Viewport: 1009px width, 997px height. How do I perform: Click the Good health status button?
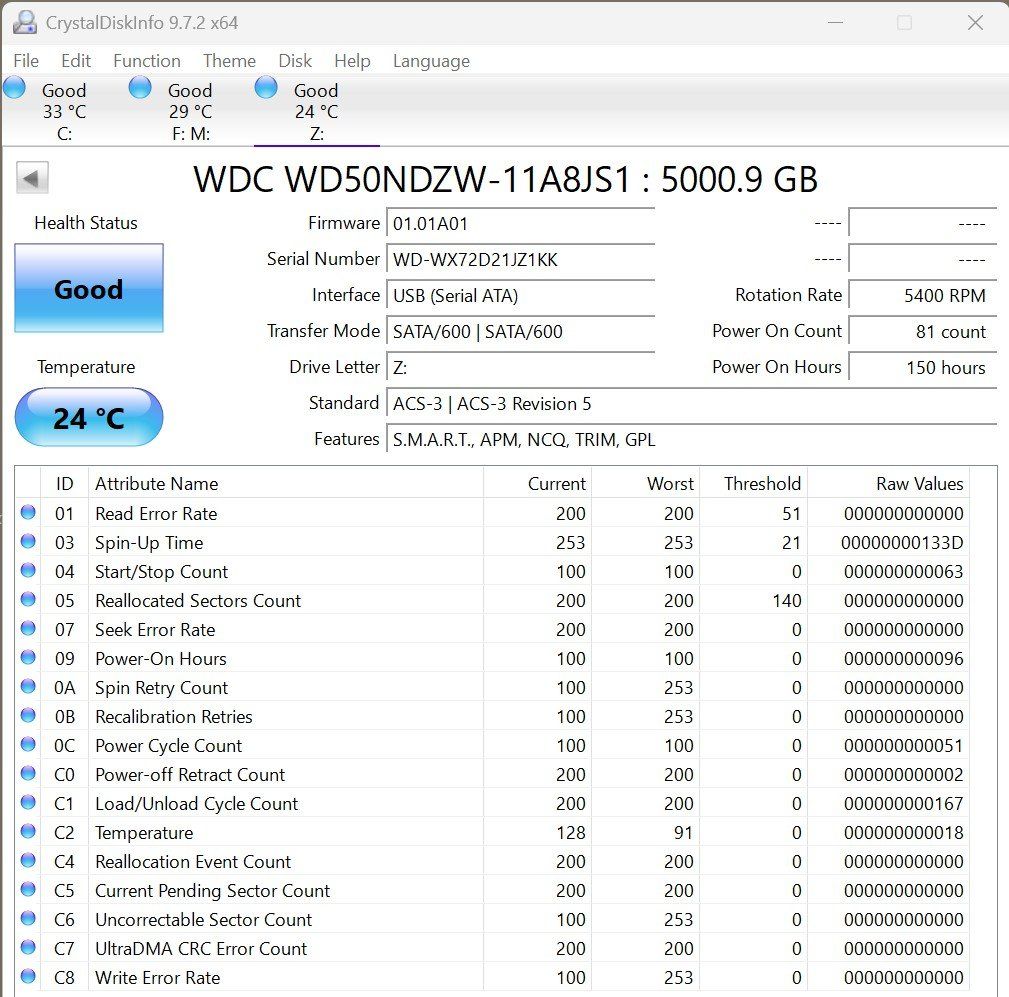tap(89, 288)
